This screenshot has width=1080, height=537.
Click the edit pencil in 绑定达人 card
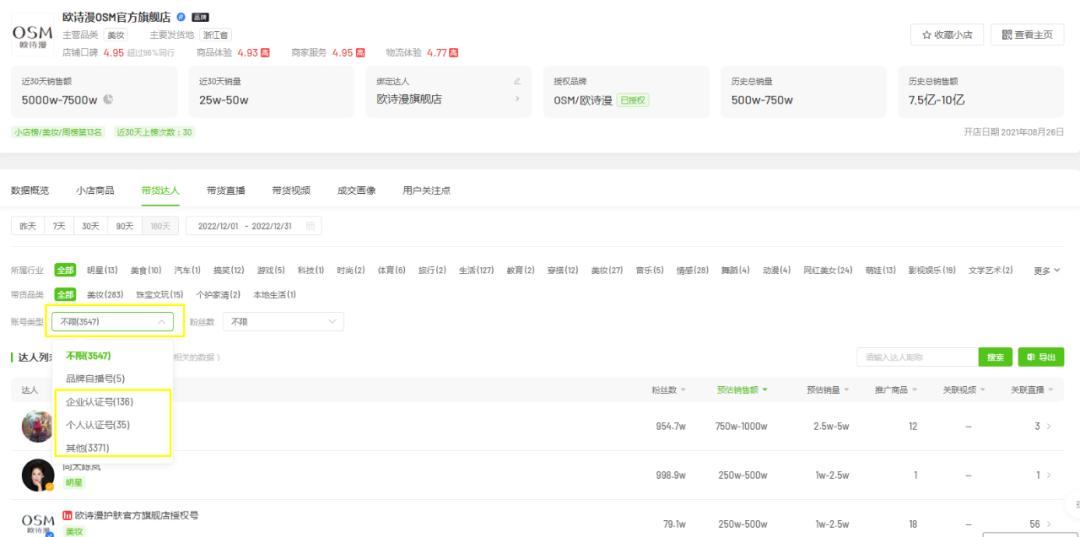pyautogui.click(x=517, y=81)
